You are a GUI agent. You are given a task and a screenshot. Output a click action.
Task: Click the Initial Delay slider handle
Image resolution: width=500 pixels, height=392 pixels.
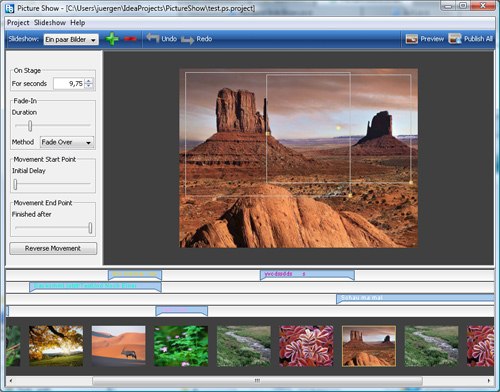pos(15,184)
